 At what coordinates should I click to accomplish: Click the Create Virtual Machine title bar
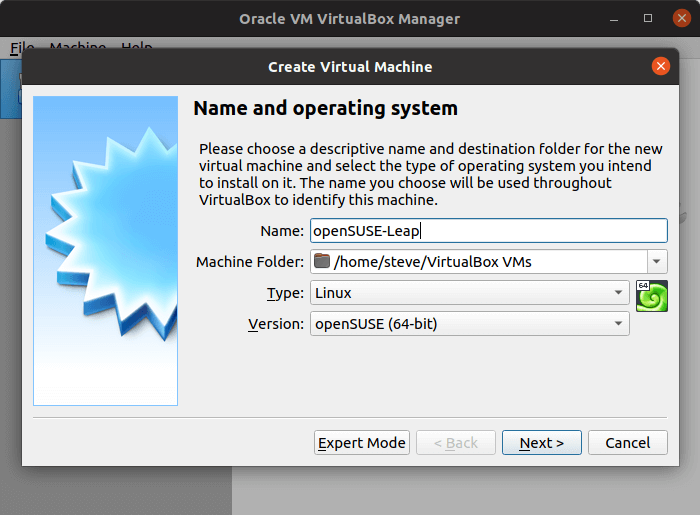[x=350, y=66]
